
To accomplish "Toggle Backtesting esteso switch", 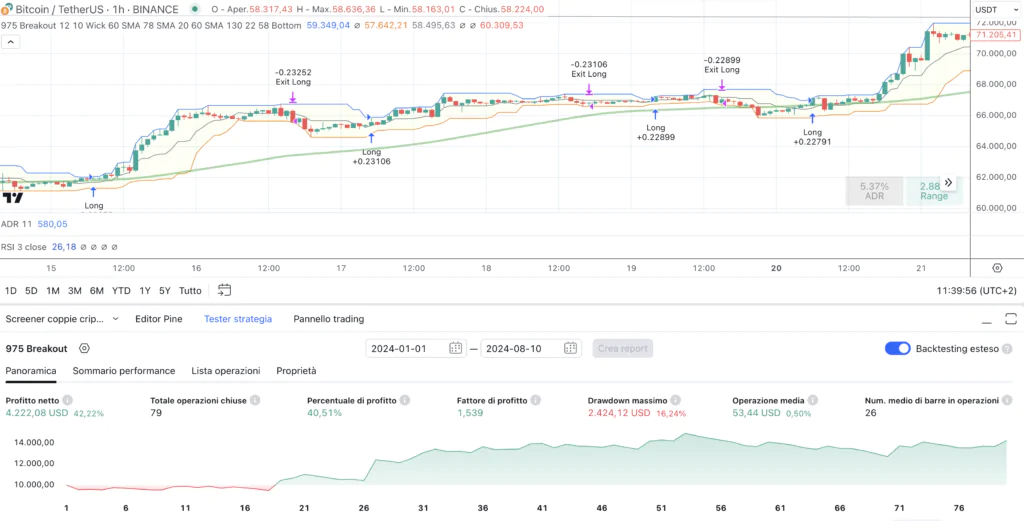I will tap(897, 349).
